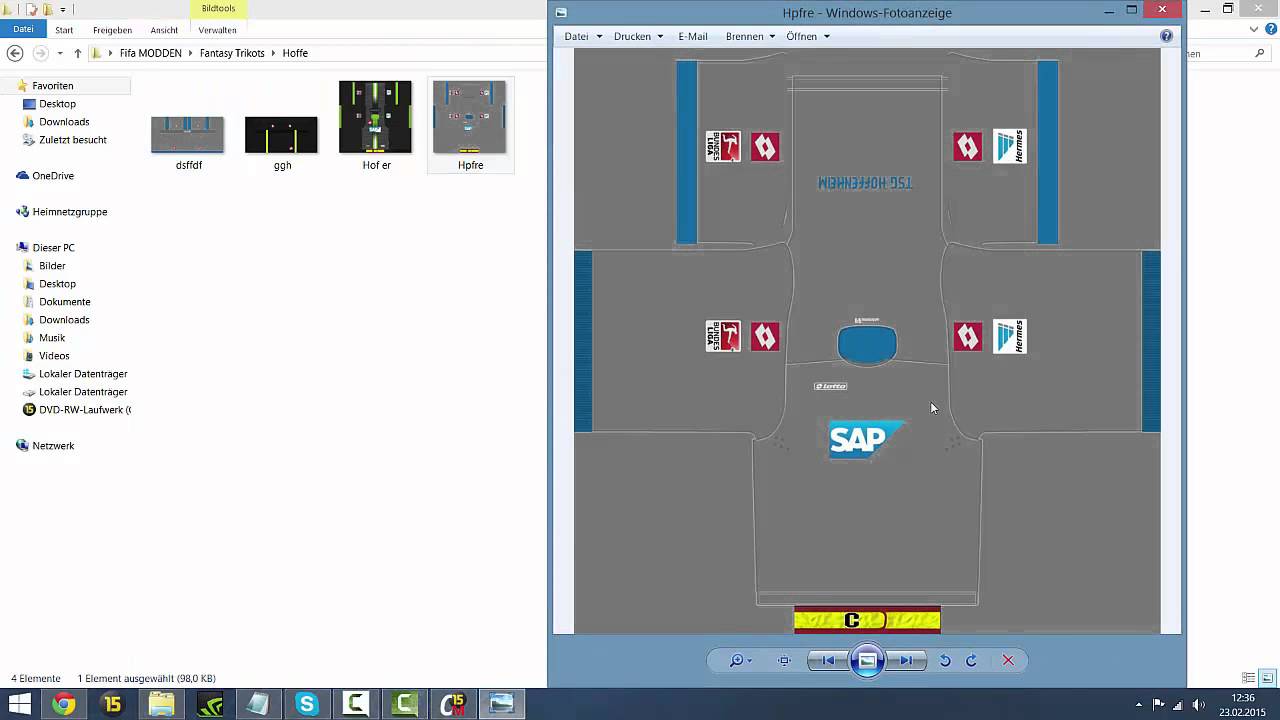1280x720 pixels.
Task: Click the Bildtools contextual tab header
Action: (218, 9)
